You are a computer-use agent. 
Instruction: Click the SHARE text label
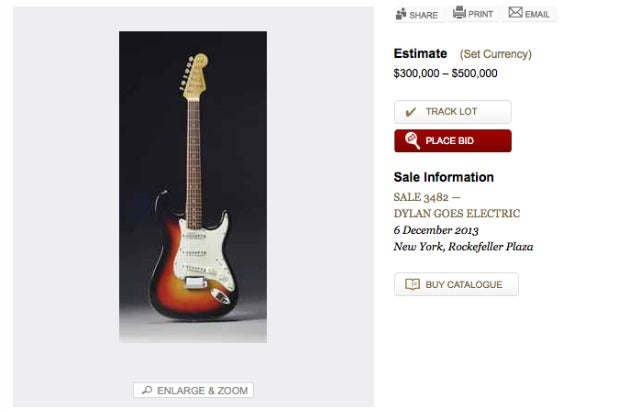(424, 15)
